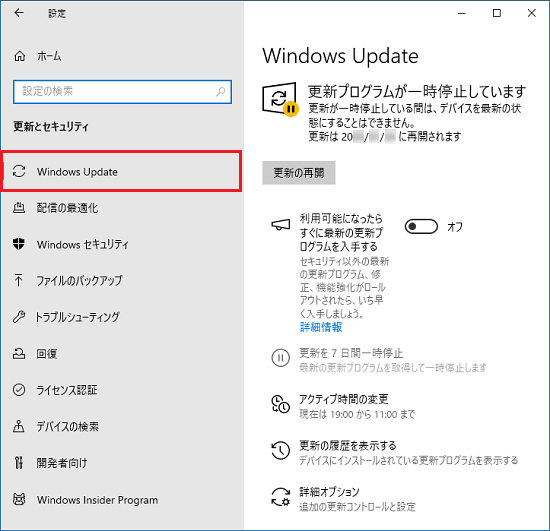Open ライセンス認証 page
The height and width of the screenshot is (531, 550).
tap(121, 390)
